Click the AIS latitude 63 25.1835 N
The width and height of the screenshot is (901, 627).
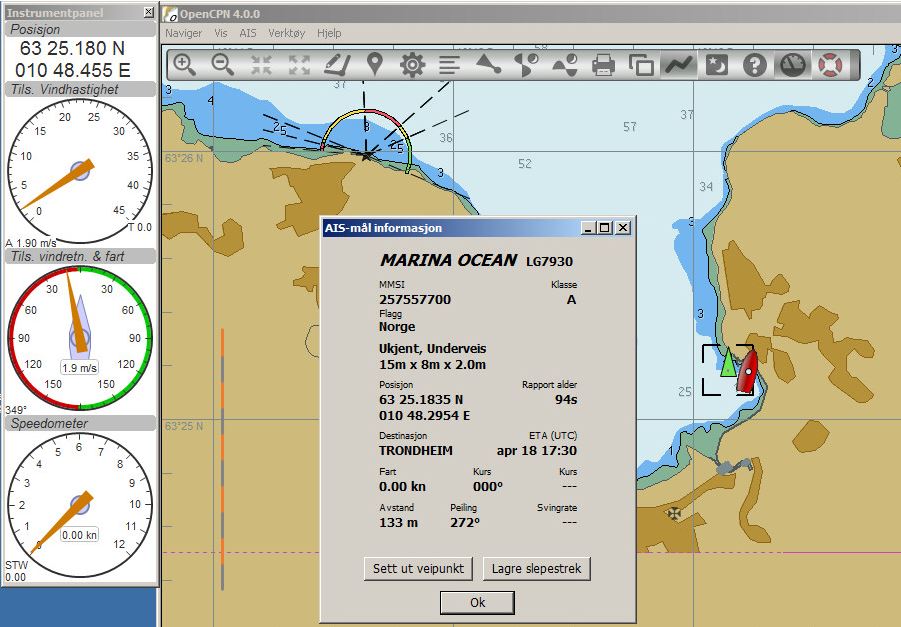(421, 399)
